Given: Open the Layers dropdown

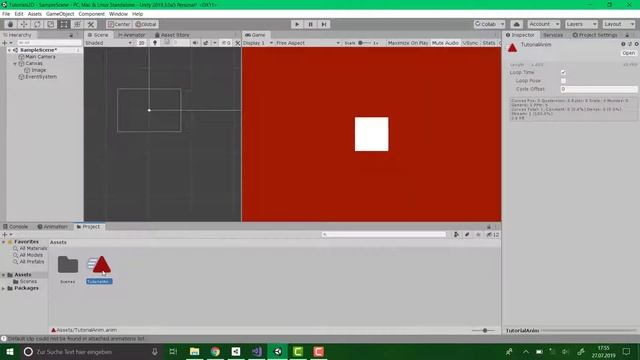Looking at the screenshot, I should tap(581, 24).
